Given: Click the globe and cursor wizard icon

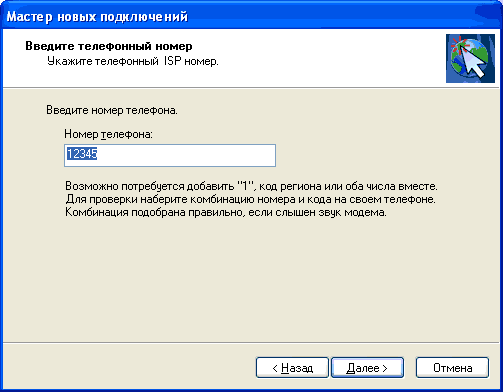Looking at the screenshot, I should [470, 58].
